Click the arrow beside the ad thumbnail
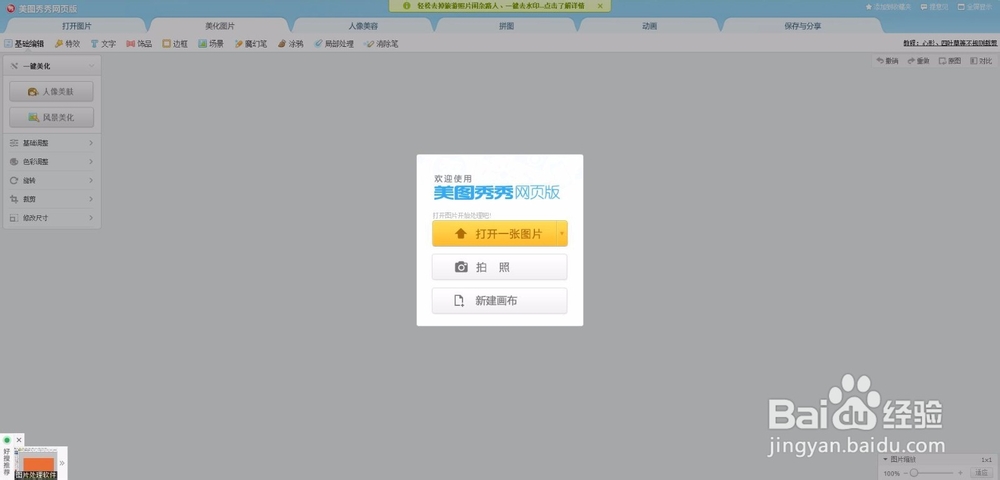The width and height of the screenshot is (1000, 480). pos(62,463)
